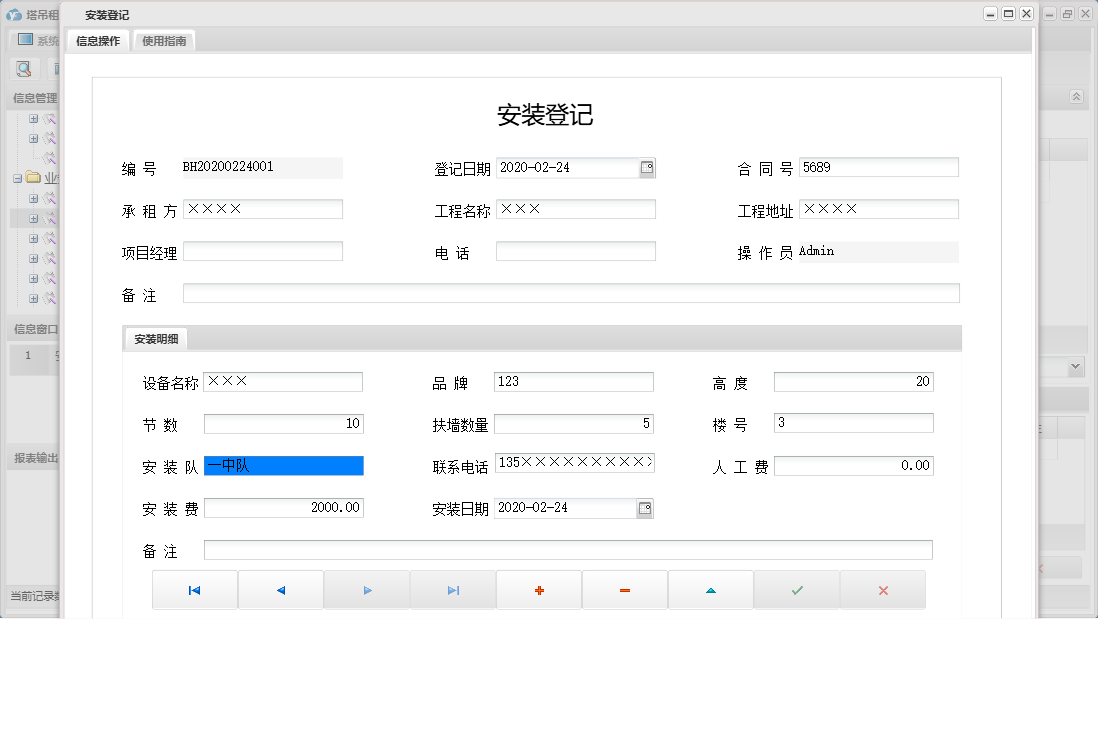The image size is (1098, 735).
Task: Select the 信息操作 tab
Action: 96,42
